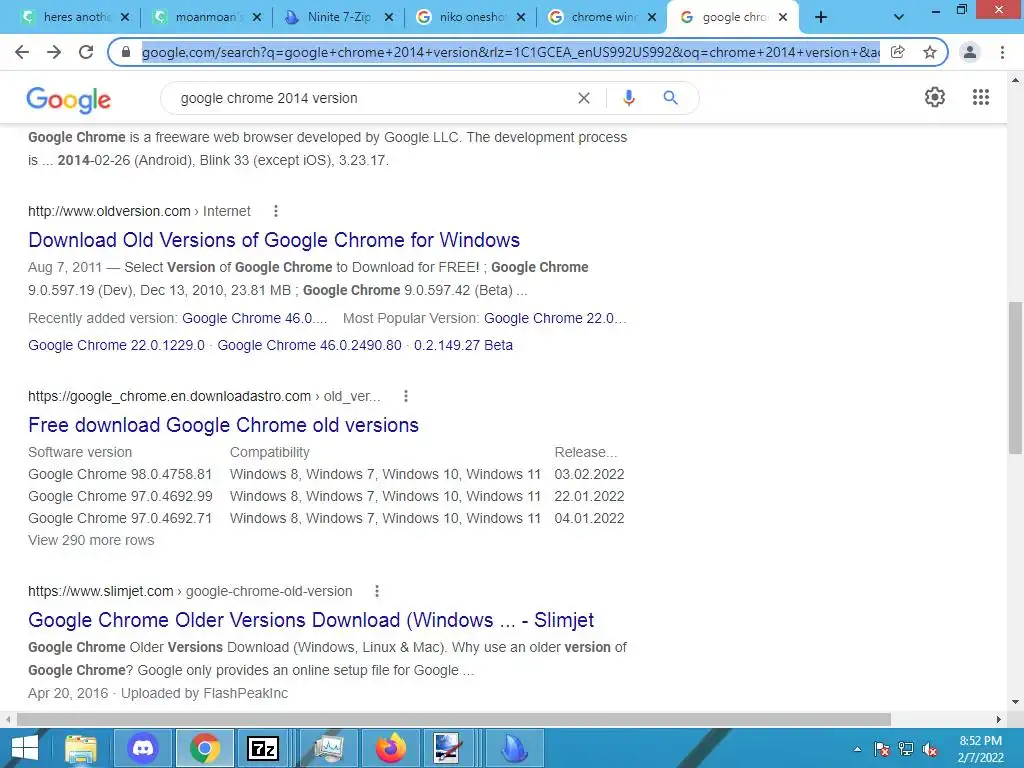Submit search with the magnifier icon
The width and height of the screenshot is (1024, 768).
point(670,98)
